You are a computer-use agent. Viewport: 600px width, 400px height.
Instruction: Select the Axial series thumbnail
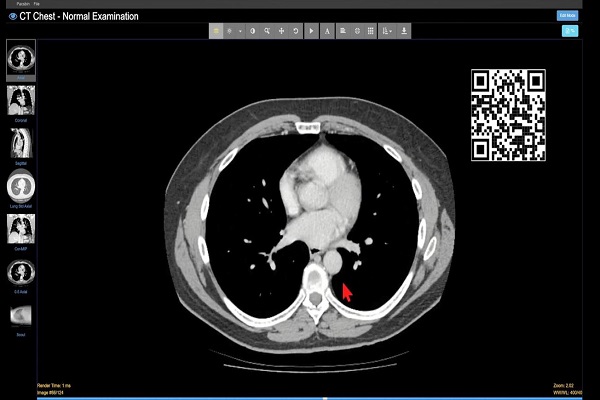(21, 60)
